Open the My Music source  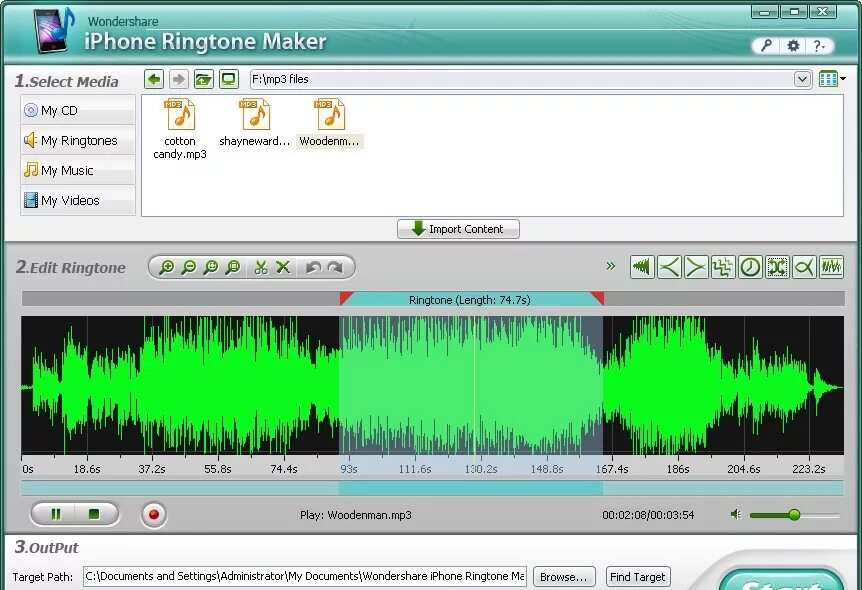pyautogui.click(x=78, y=170)
